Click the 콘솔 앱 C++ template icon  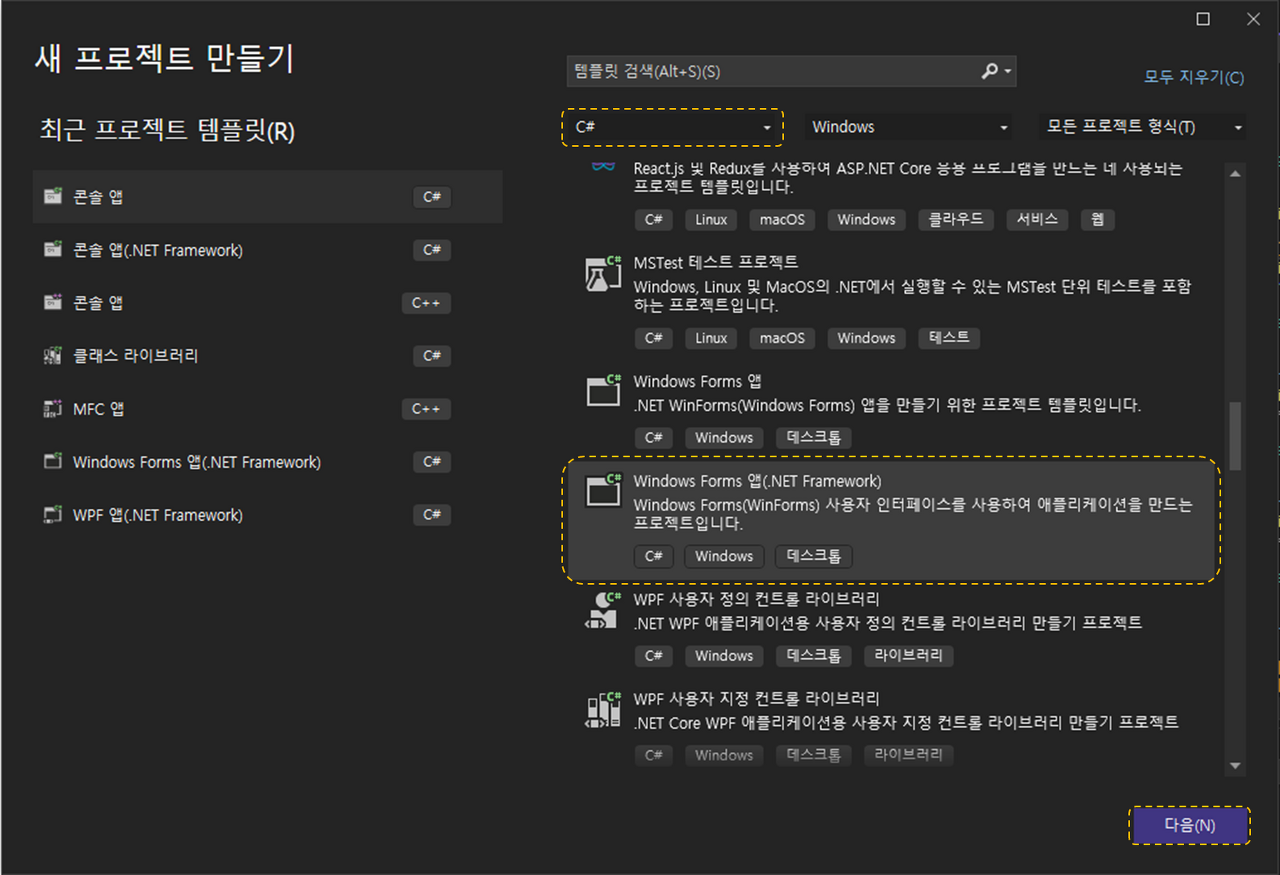tap(53, 303)
